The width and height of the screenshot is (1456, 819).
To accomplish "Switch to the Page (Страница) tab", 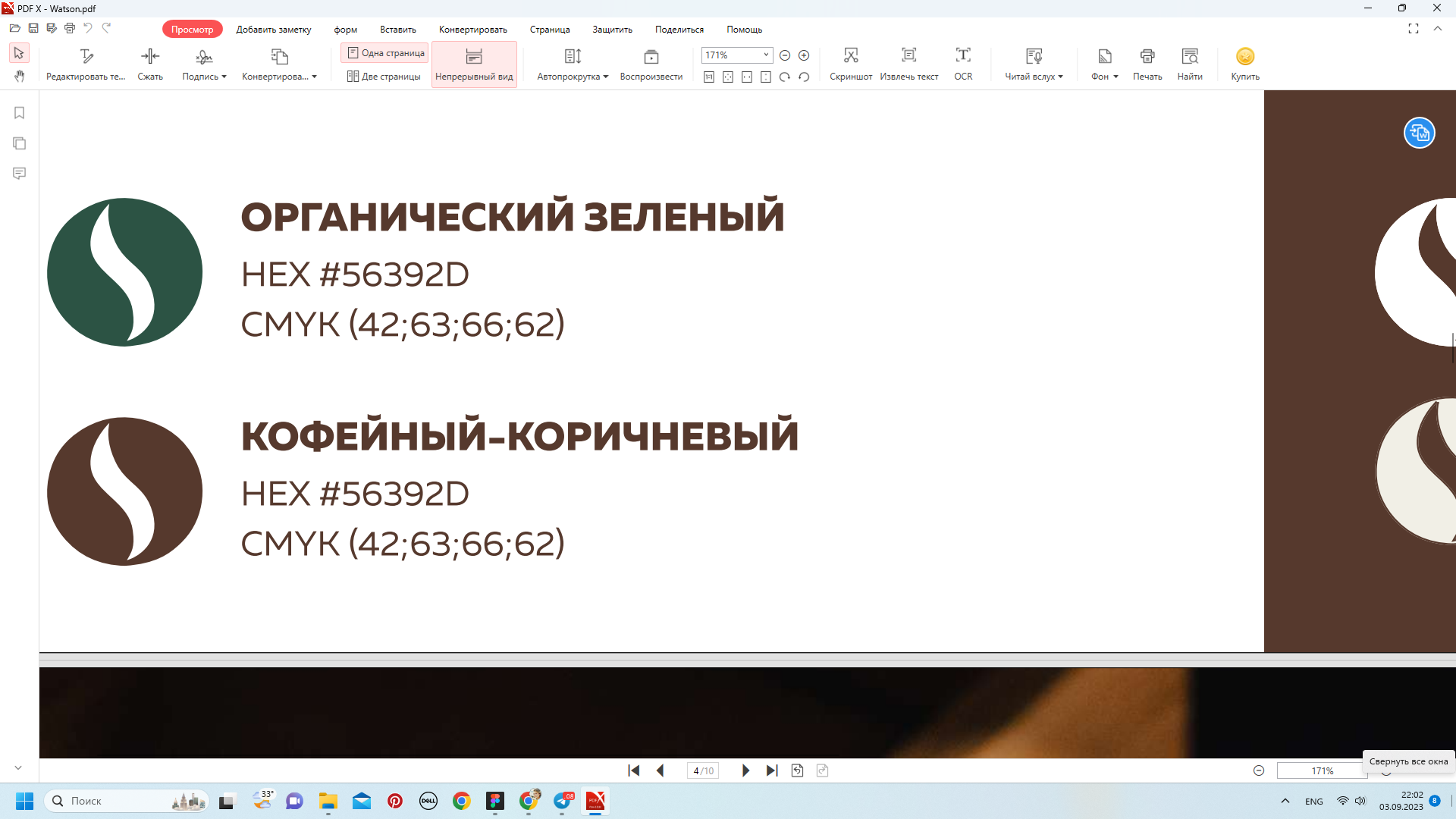I will point(550,30).
